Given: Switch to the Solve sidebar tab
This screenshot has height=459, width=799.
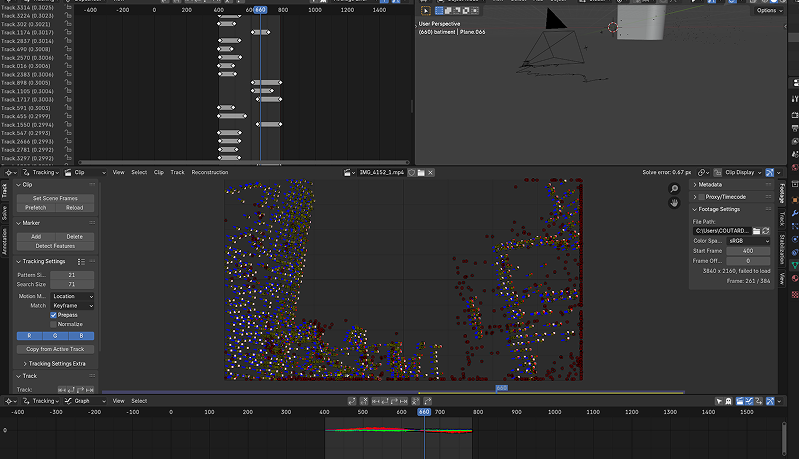Looking at the screenshot, I should [4, 214].
